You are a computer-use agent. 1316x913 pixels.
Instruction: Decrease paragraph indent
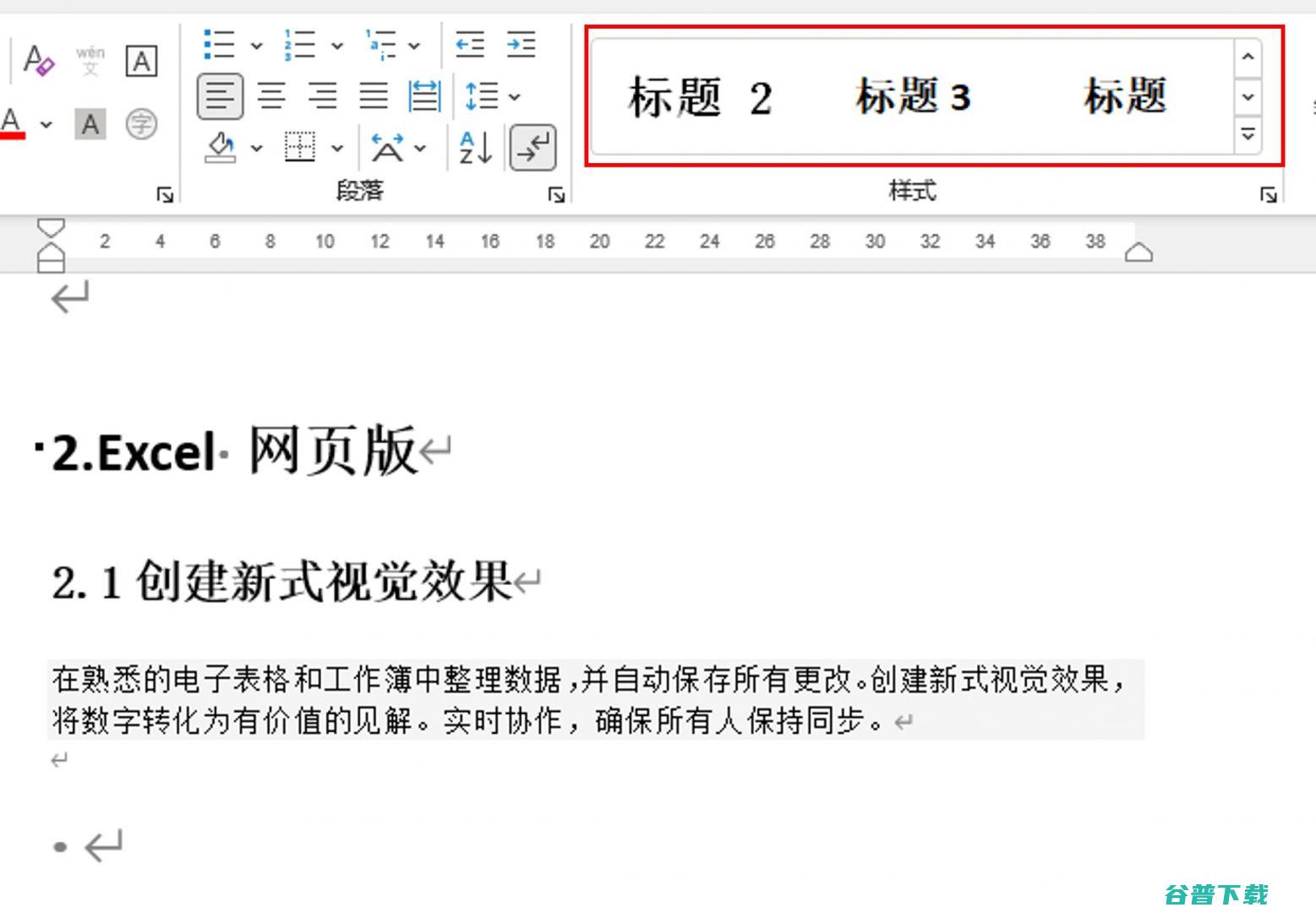pos(470,44)
